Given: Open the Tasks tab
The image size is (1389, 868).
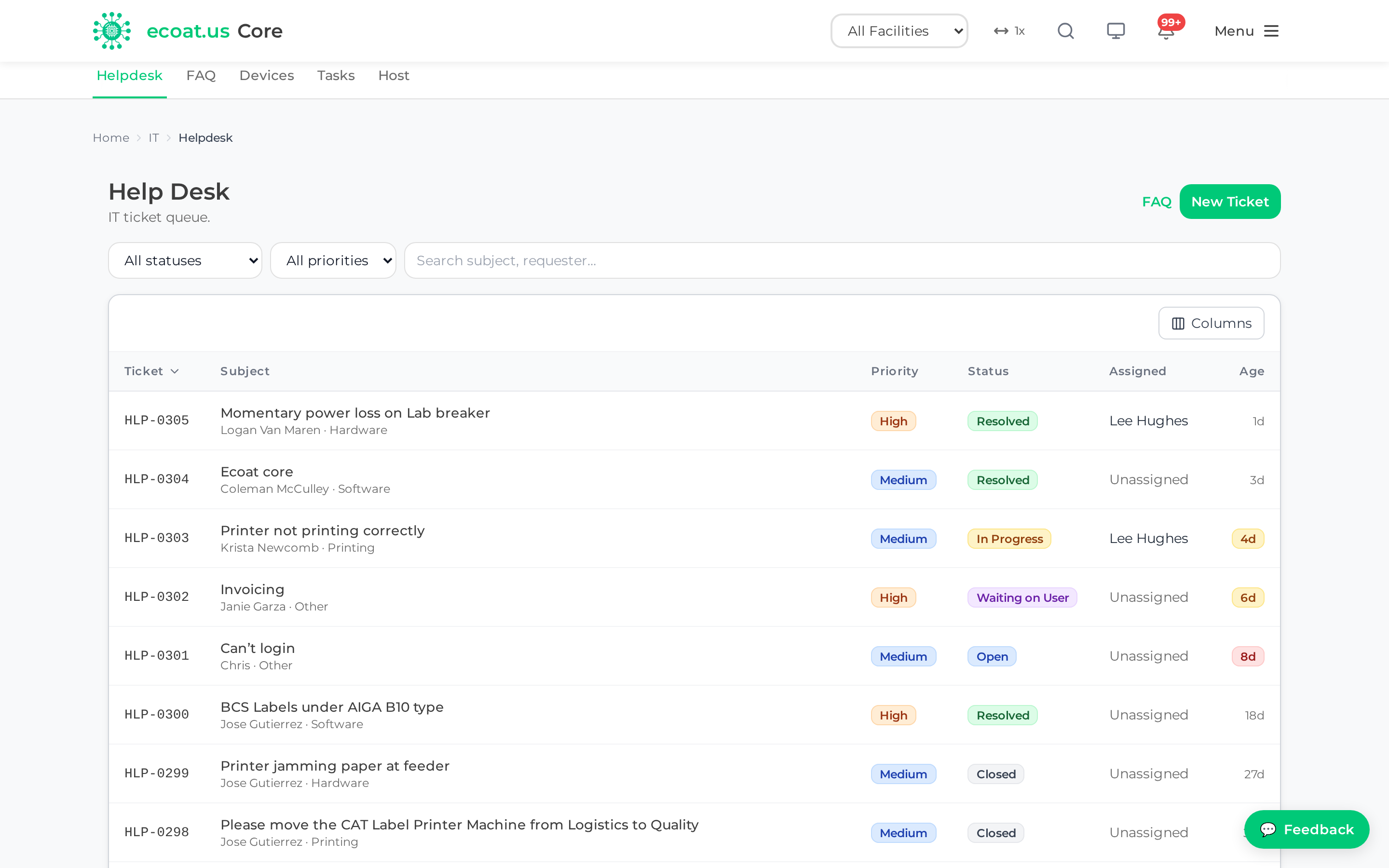Looking at the screenshot, I should [x=336, y=76].
